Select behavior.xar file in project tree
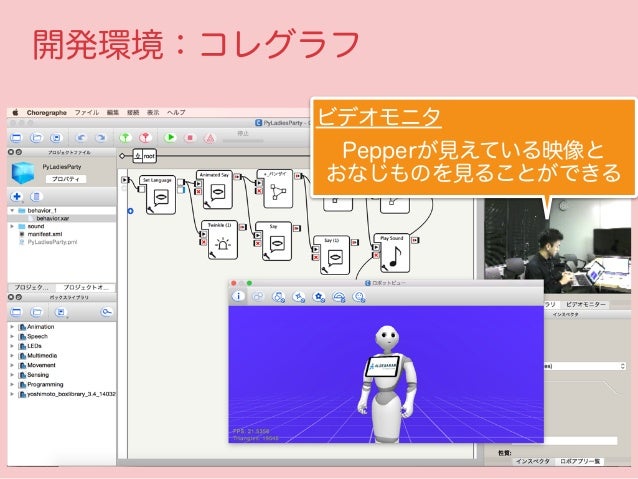This screenshot has height=479, width=638. [52, 219]
